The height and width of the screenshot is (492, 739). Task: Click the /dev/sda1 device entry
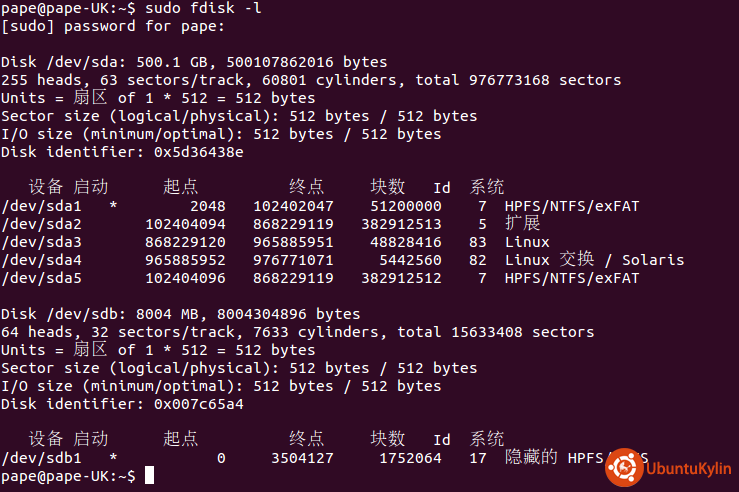click(x=41, y=206)
